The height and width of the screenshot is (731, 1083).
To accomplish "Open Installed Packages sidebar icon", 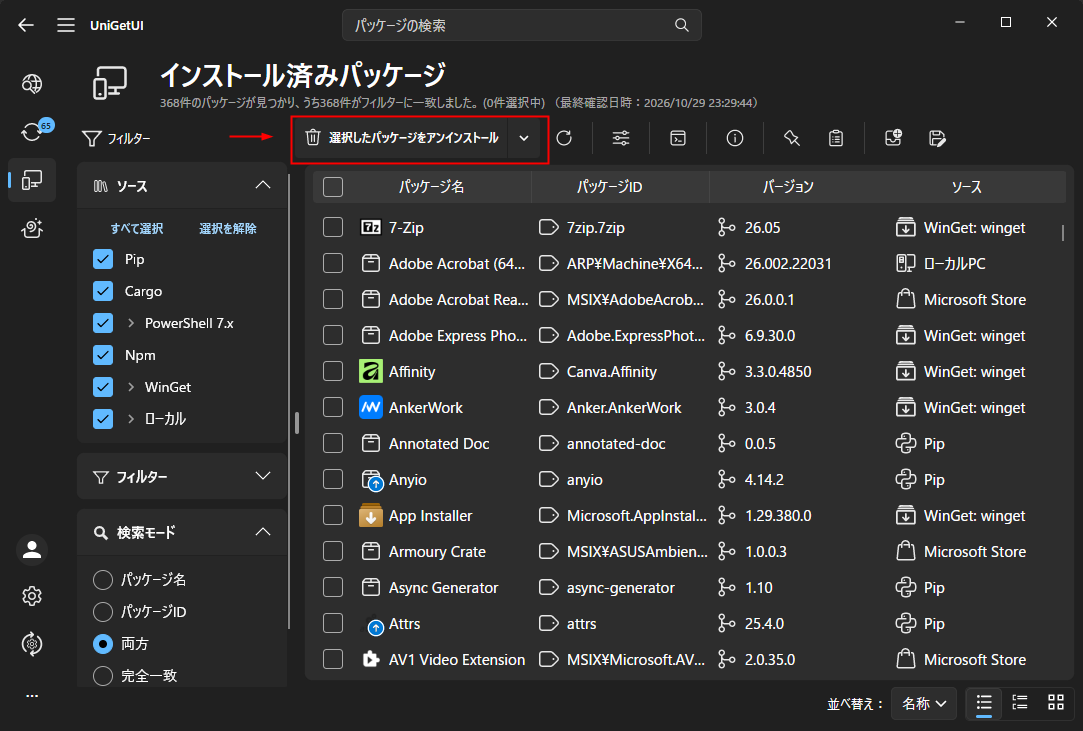I will coord(32,180).
